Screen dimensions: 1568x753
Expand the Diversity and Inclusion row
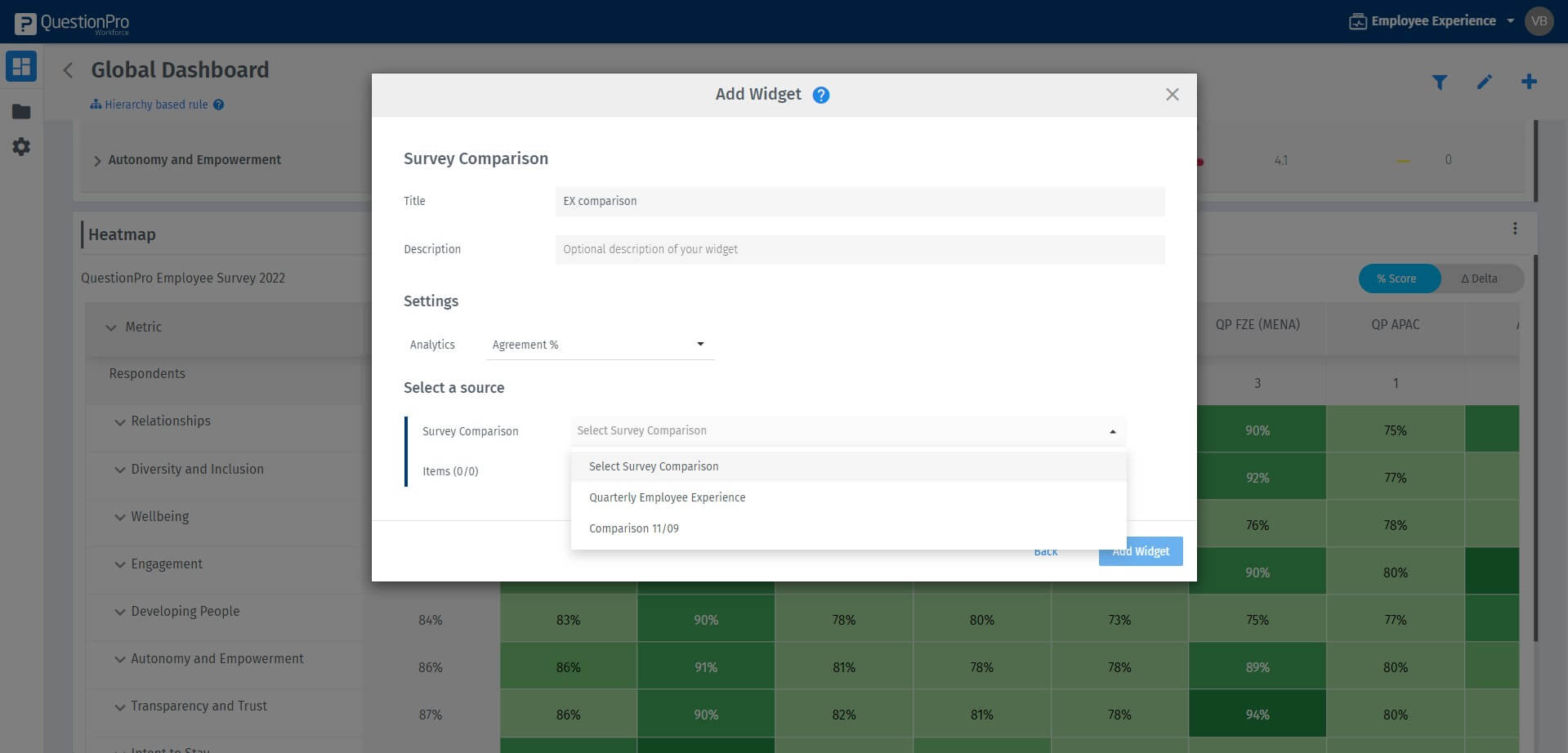[x=120, y=470]
